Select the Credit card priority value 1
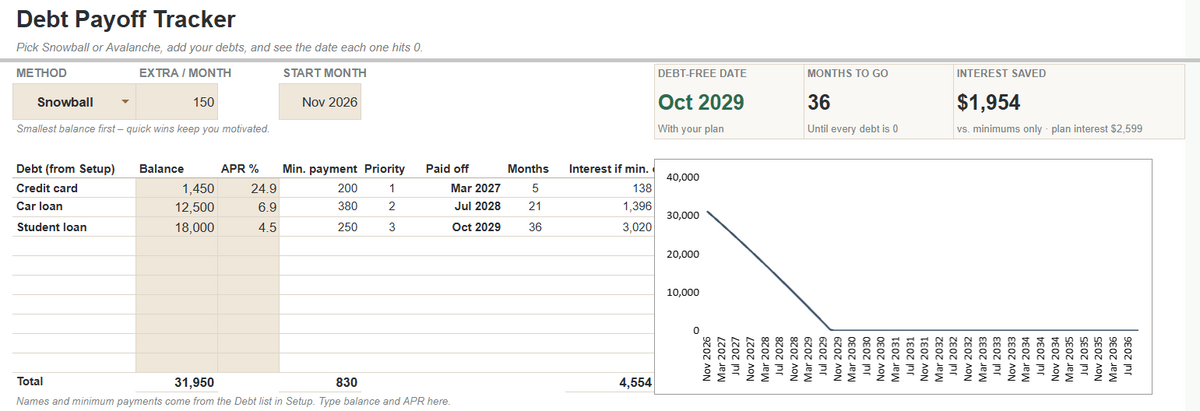1200x411 pixels. tap(392, 188)
